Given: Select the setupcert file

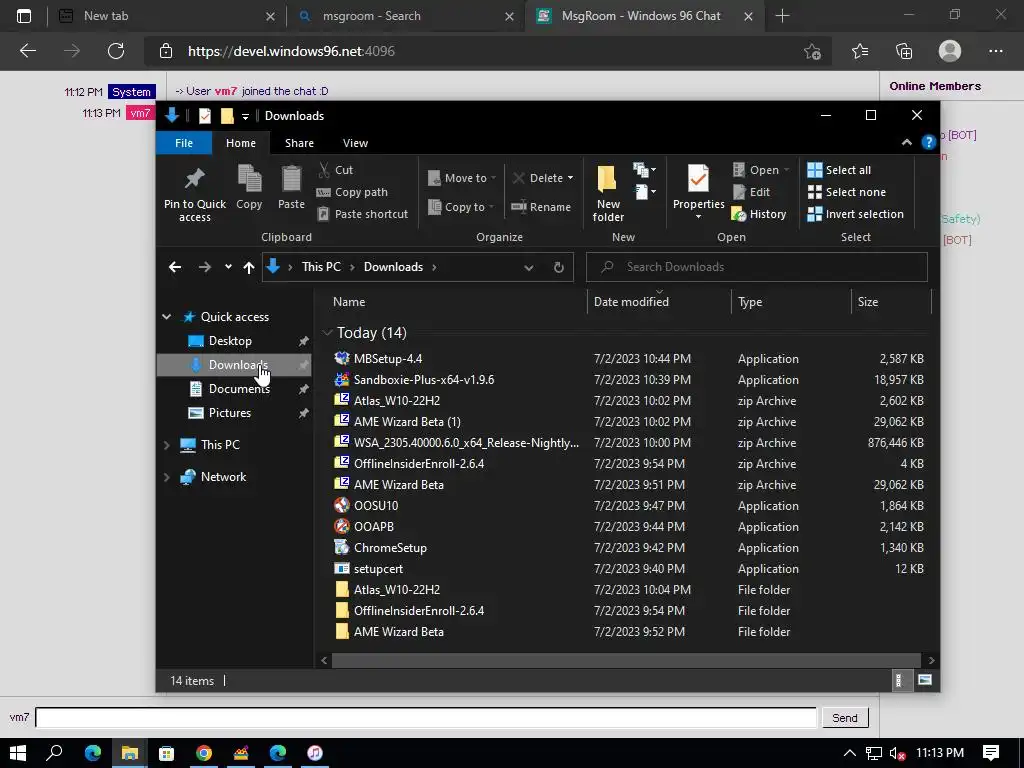Looking at the screenshot, I should click(x=378, y=569).
